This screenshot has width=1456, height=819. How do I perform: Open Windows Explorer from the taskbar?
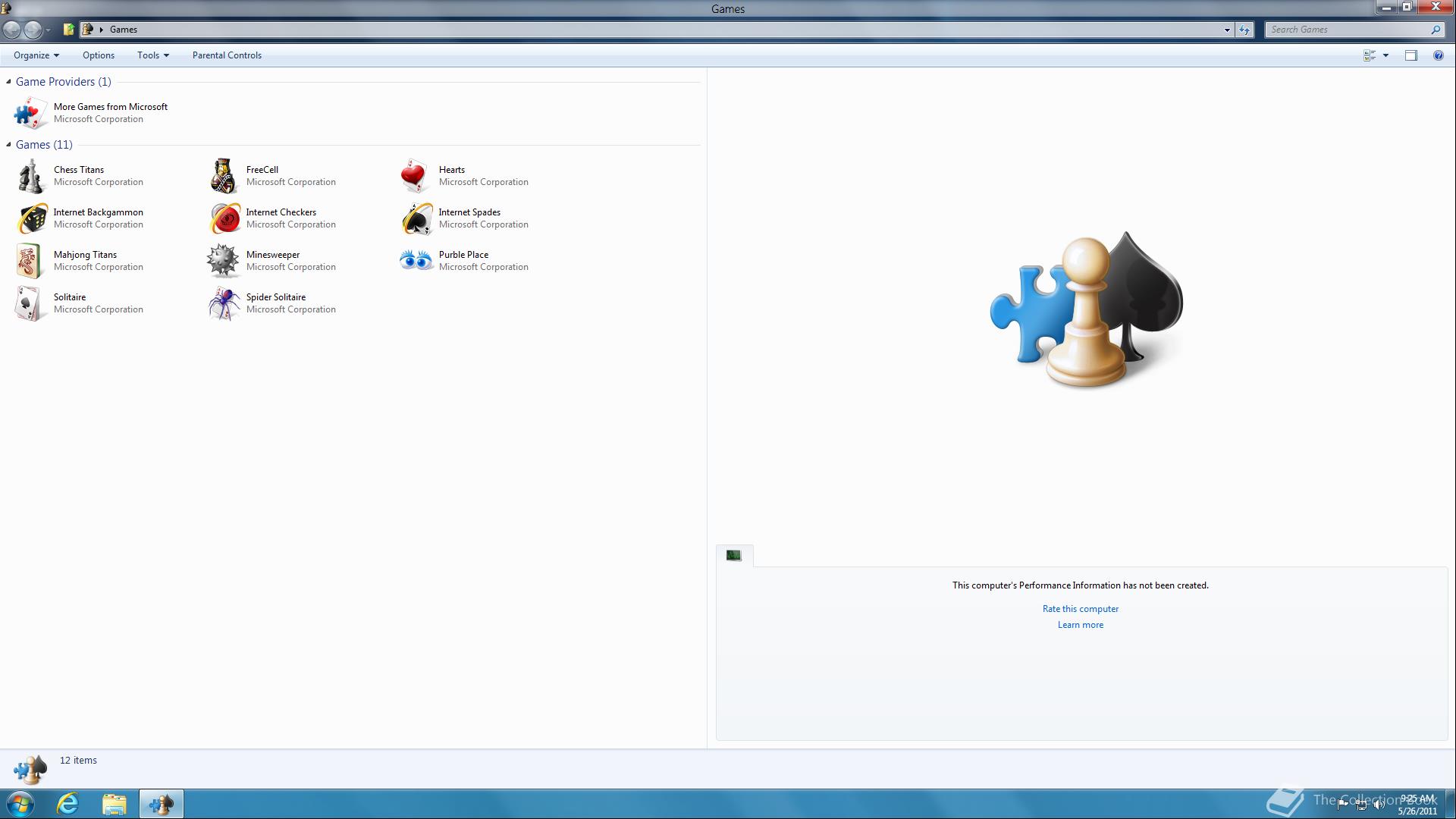coord(114,804)
